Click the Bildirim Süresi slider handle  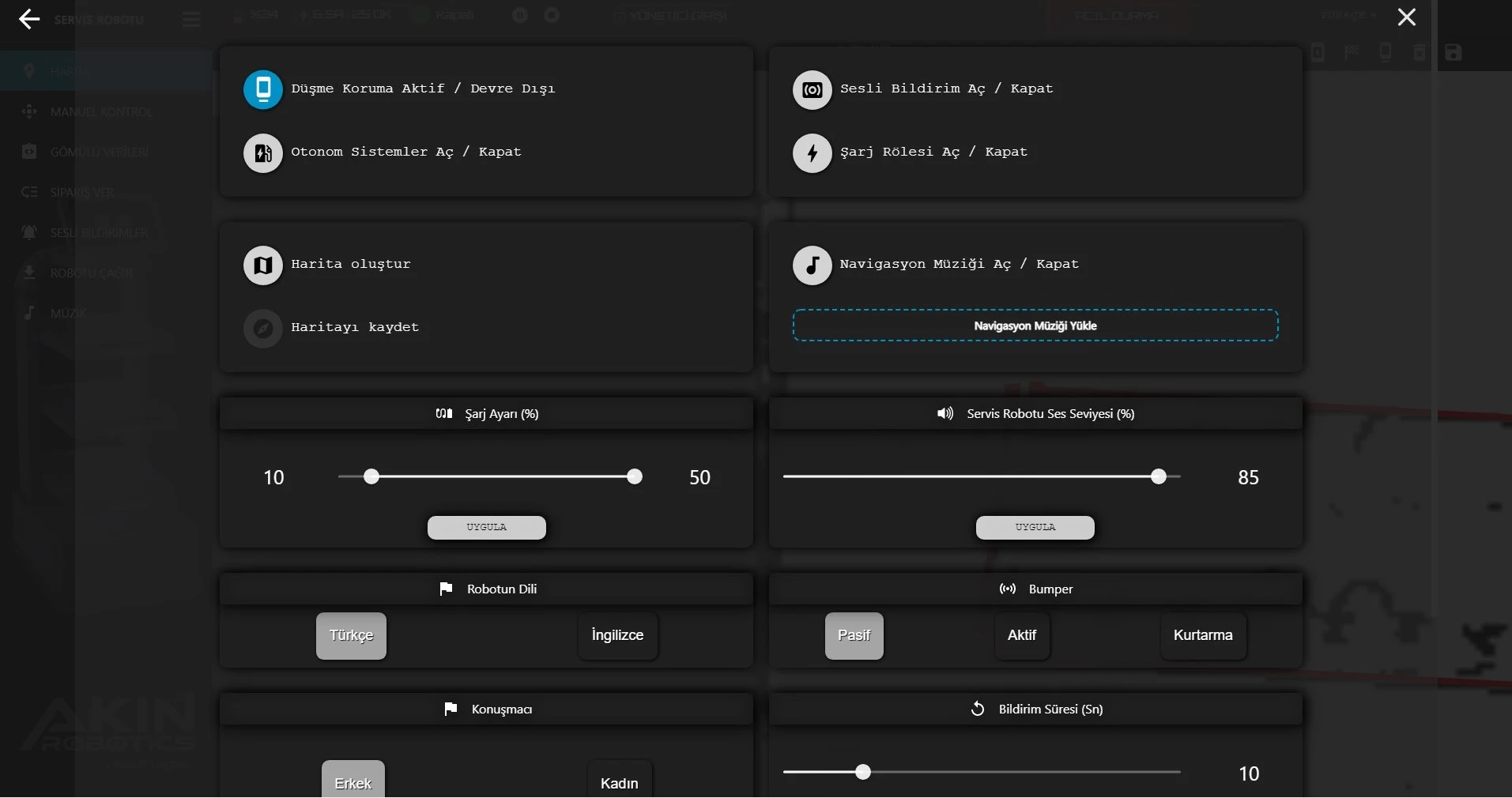863,772
